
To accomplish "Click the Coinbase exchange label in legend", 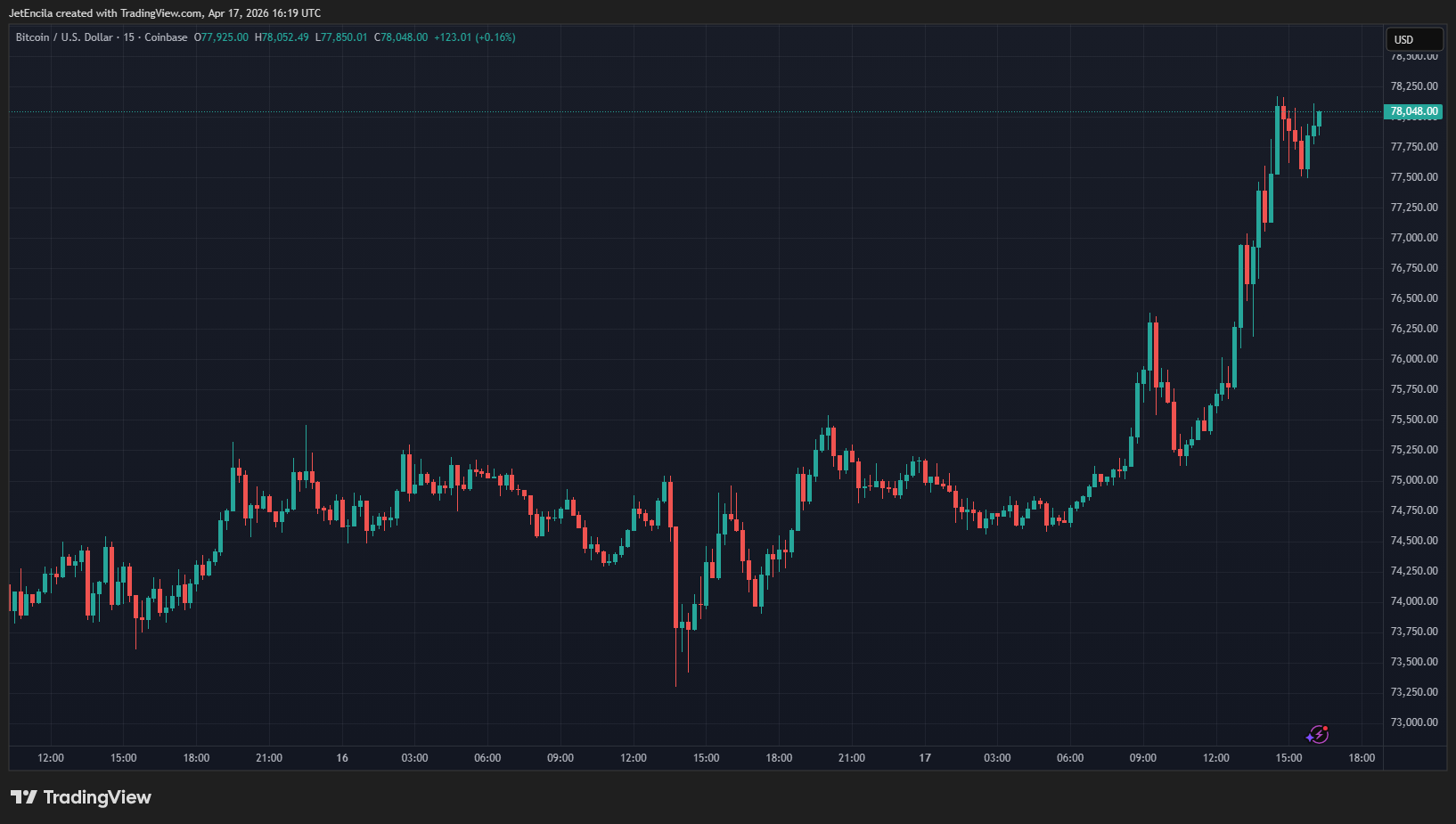I will [166, 37].
